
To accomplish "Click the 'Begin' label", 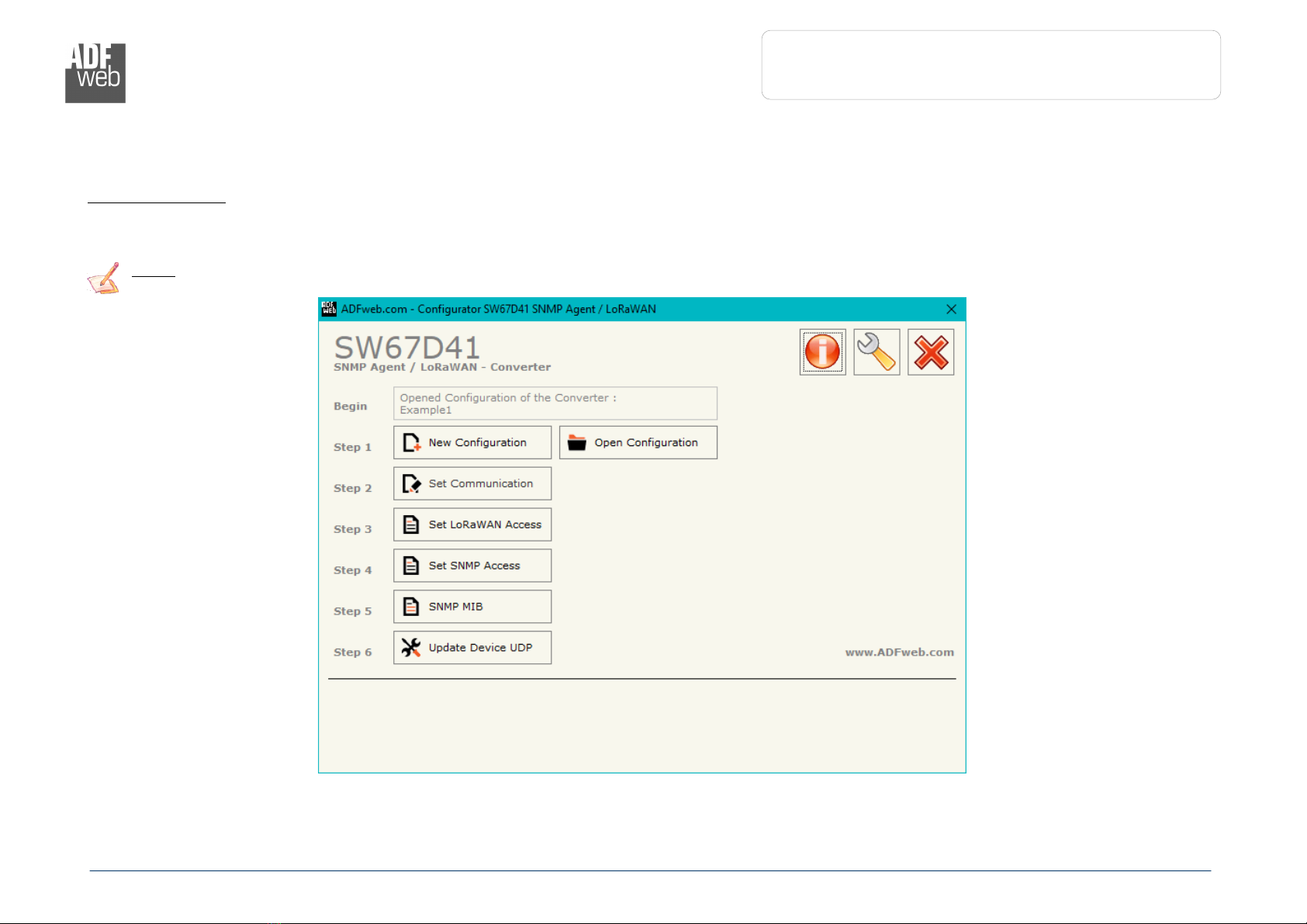I will click(351, 407).
